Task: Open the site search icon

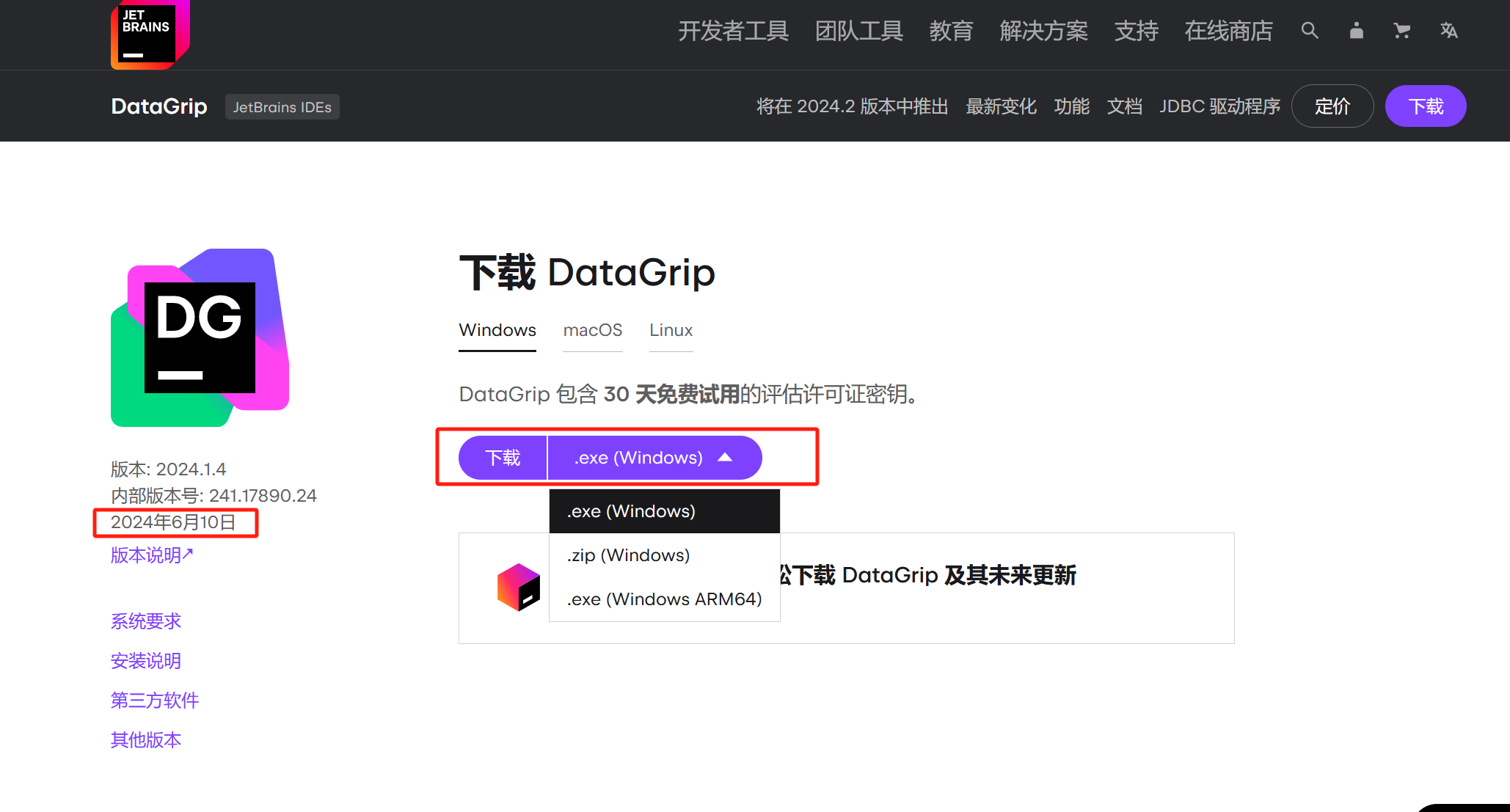Action: pos(1310,31)
